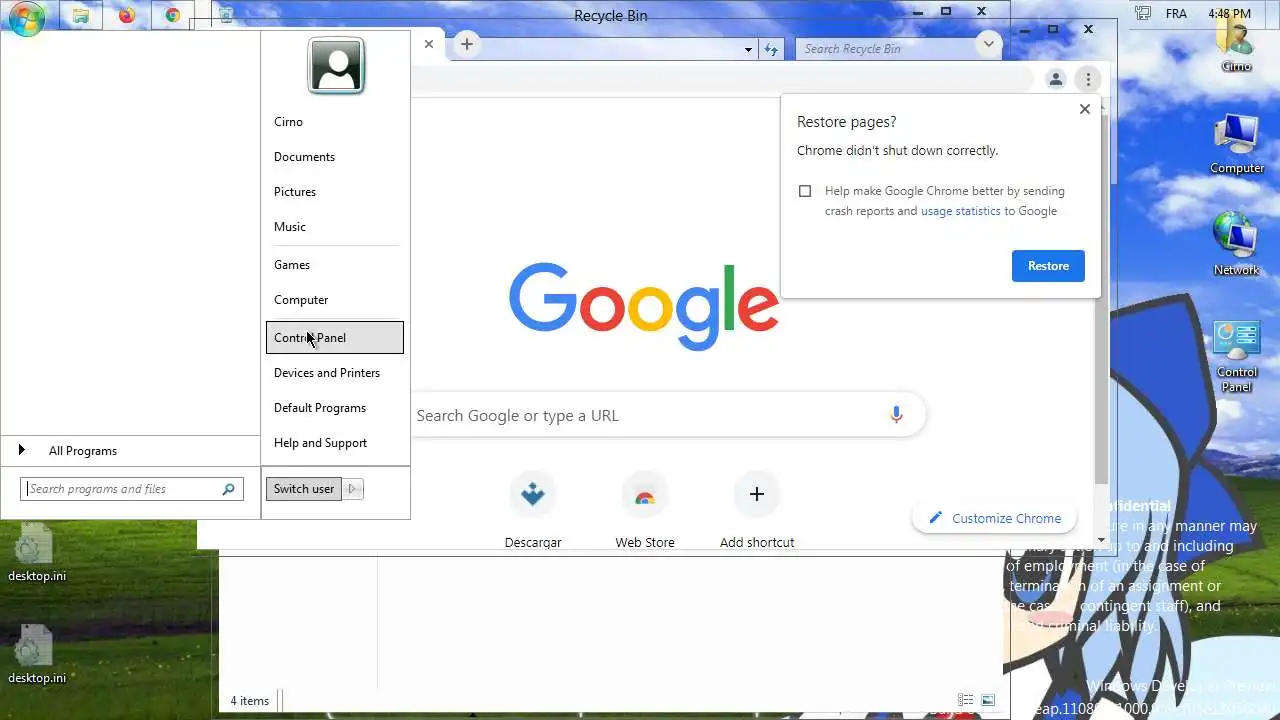Expand the Recycle Bin ribbon chevron
Viewport: 1280px width, 720px height.
point(988,43)
